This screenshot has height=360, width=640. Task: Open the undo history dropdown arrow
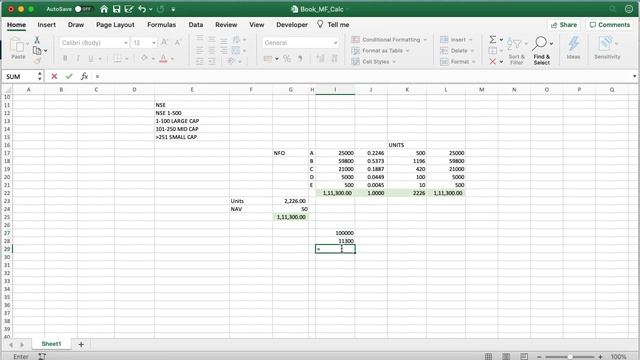pos(151,9)
